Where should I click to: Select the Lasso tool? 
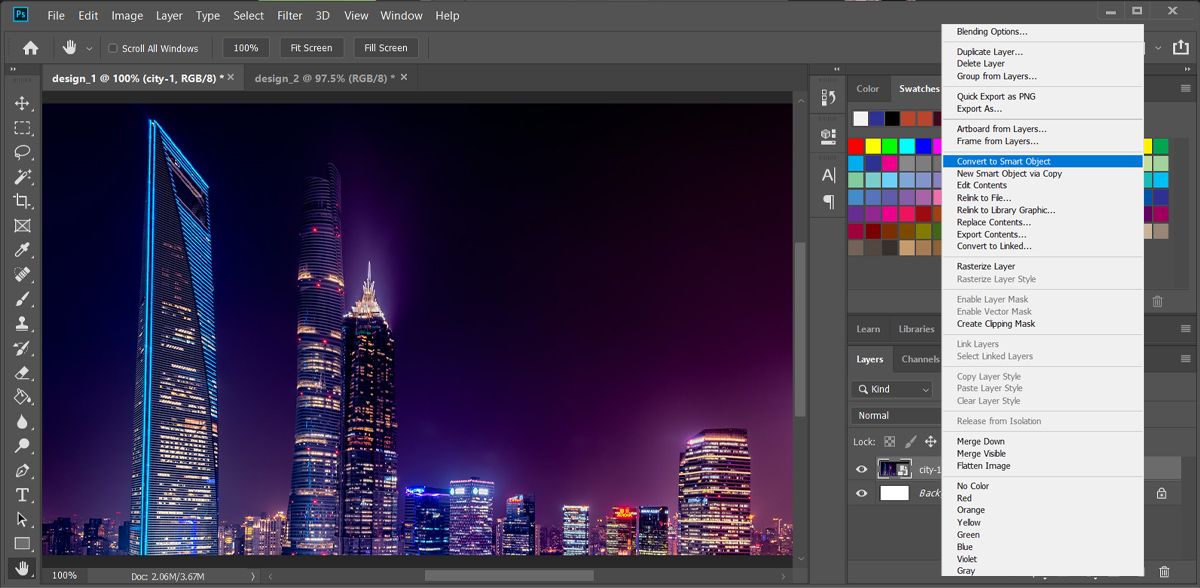(x=22, y=152)
